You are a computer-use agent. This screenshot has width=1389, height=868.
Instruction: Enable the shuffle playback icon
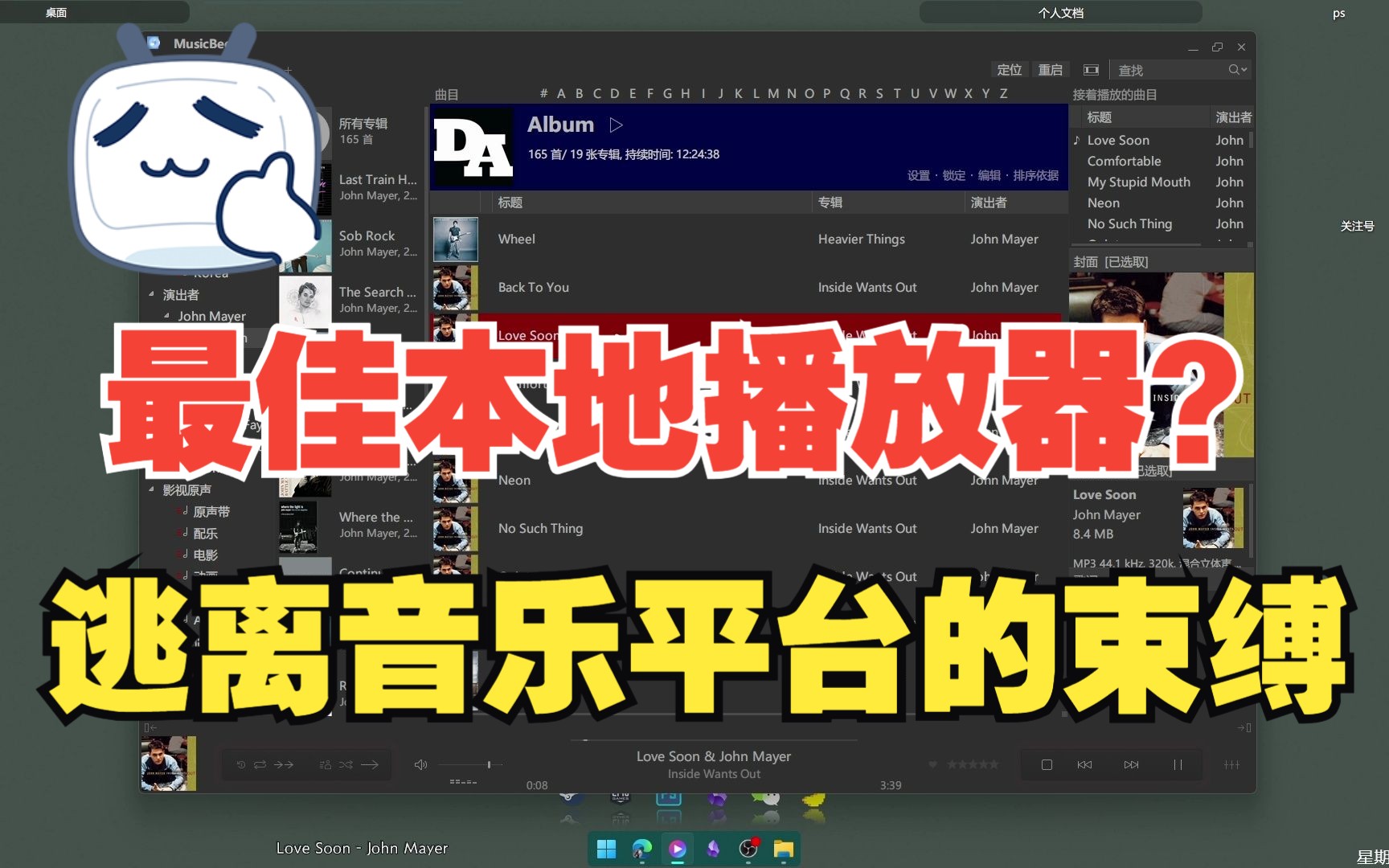point(347,764)
